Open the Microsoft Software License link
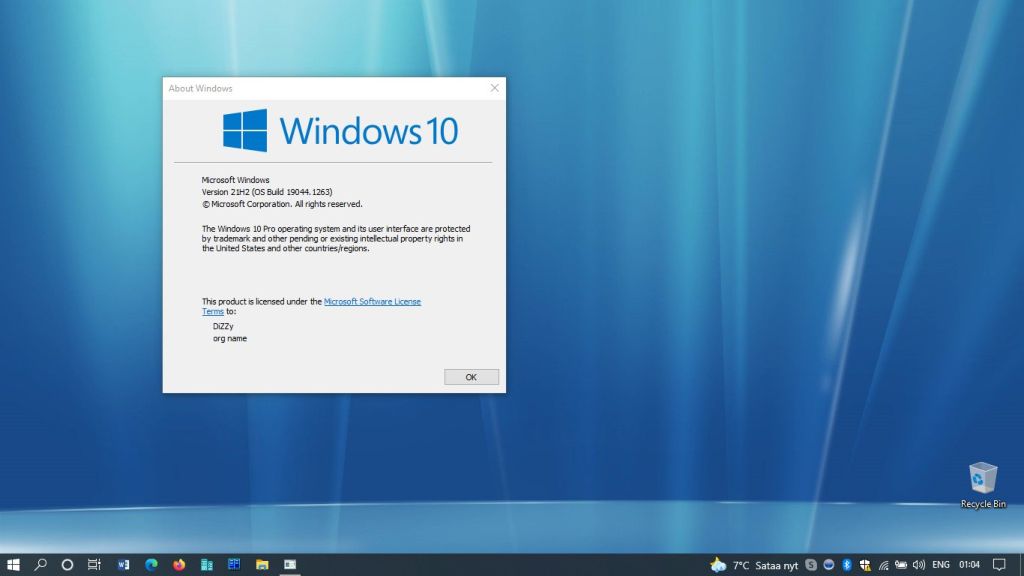Image resolution: width=1024 pixels, height=576 pixels. [x=372, y=302]
